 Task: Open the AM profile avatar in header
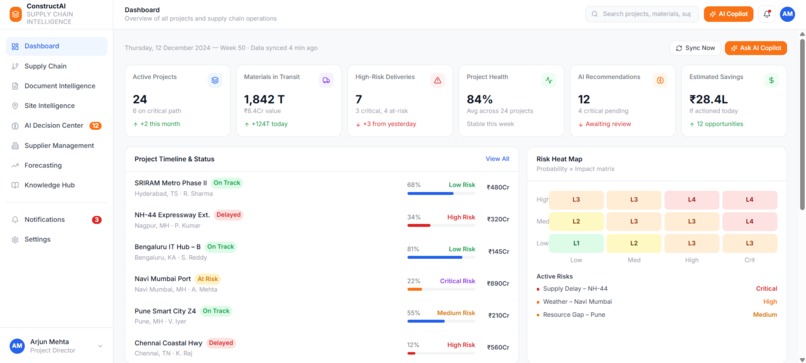[x=787, y=14]
